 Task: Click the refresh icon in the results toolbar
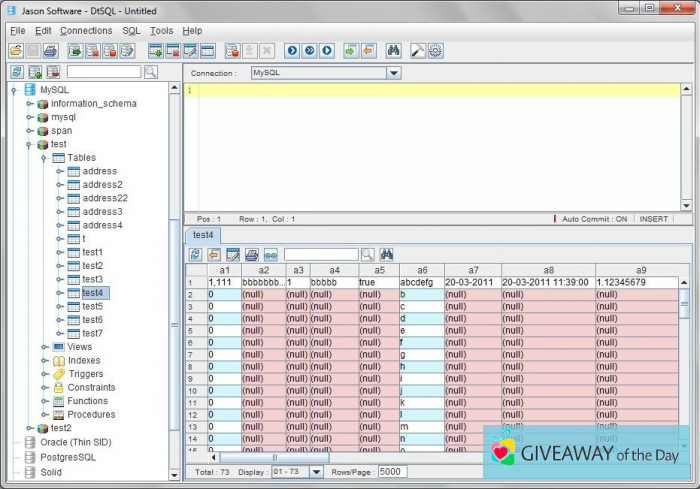coord(195,255)
